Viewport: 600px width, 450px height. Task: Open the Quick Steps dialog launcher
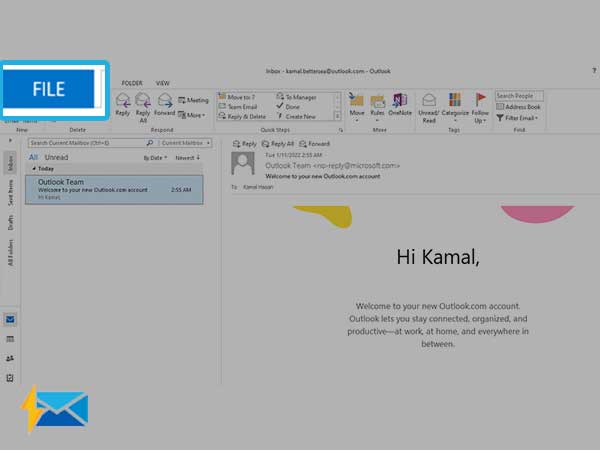[341, 130]
